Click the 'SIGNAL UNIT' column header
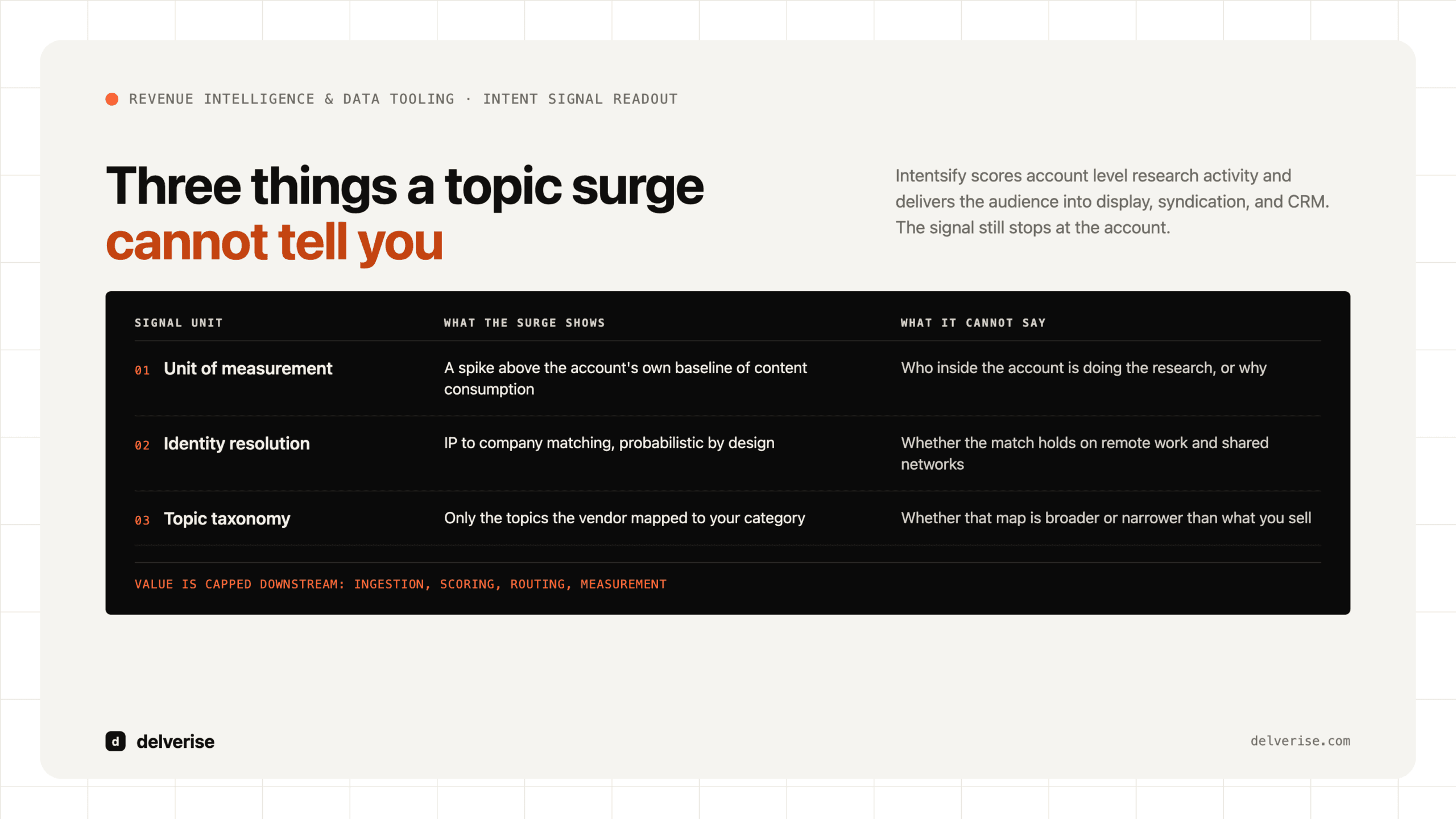Image resolution: width=1456 pixels, height=819 pixels. tap(179, 322)
